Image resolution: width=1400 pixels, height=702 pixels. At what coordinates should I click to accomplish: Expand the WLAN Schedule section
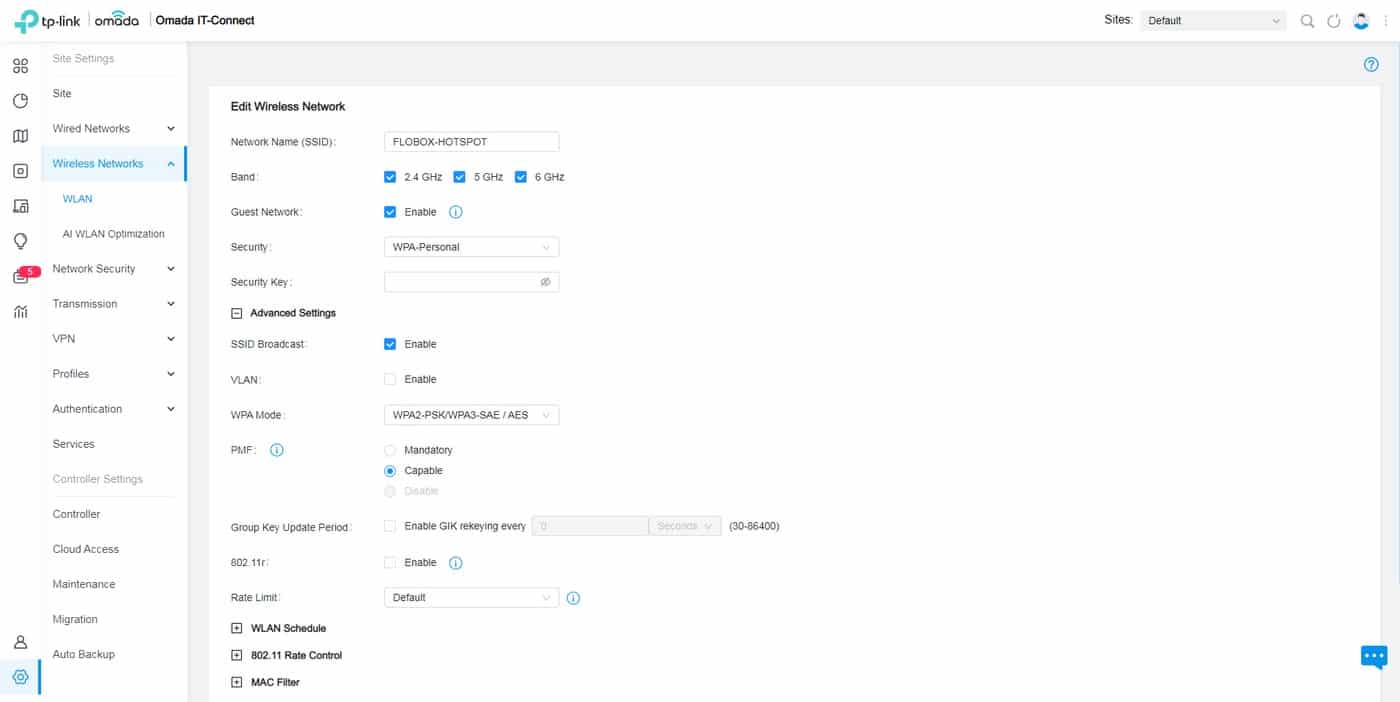tap(237, 628)
